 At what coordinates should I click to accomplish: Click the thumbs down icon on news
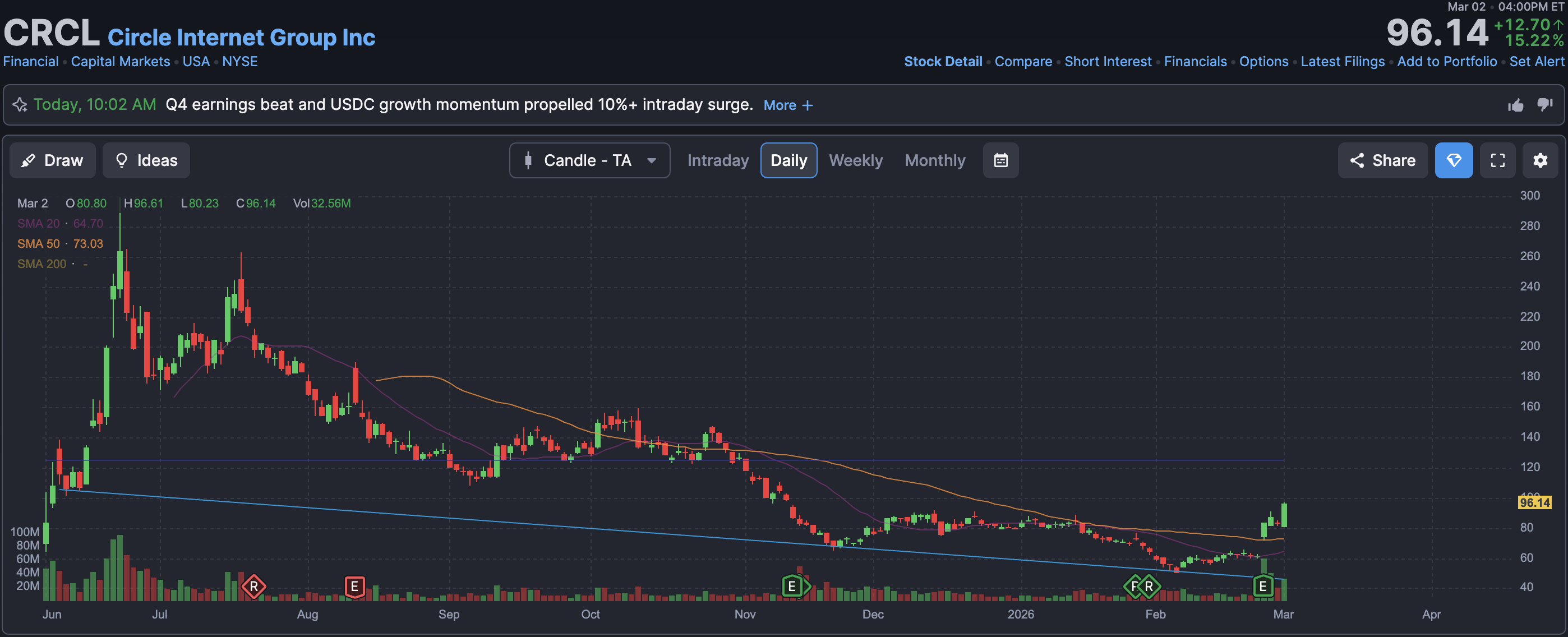(x=1545, y=105)
